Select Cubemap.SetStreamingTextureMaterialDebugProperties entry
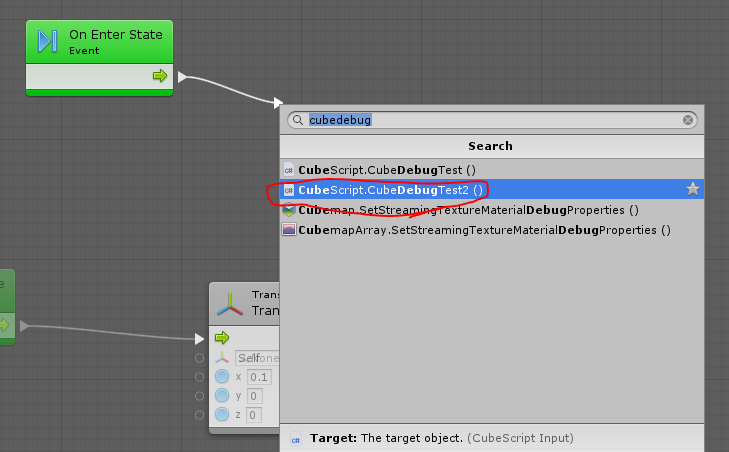Screen dimensions: 729x452 [x=468, y=210]
